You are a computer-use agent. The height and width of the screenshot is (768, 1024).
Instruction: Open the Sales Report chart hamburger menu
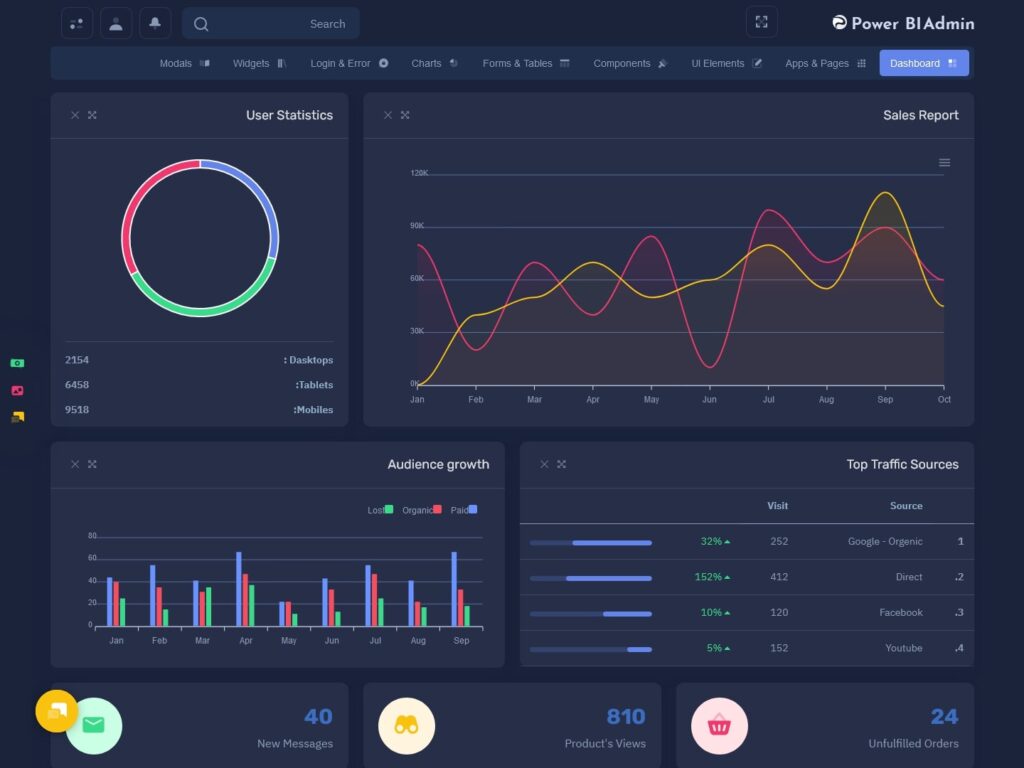(944, 163)
